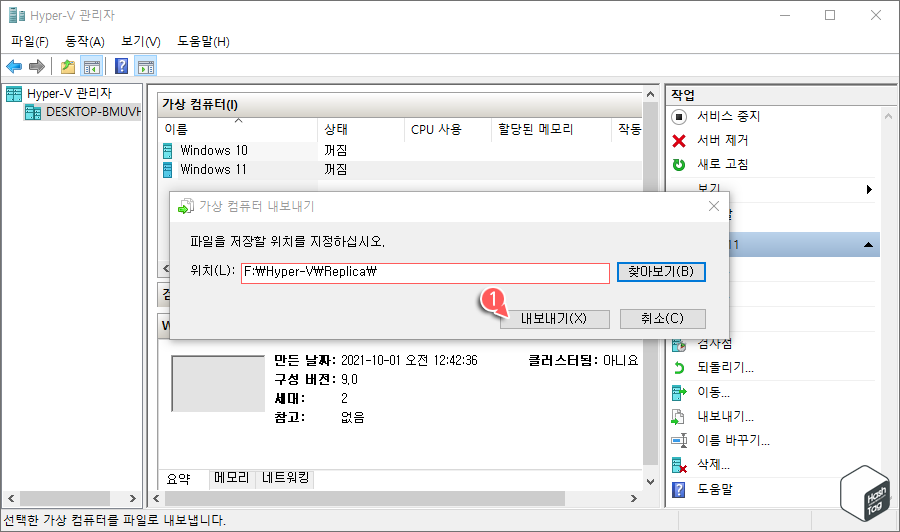Image resolution: width=900 pixels, height=532 pixels.
Task: Open the 동작(A) menu
Action: [x=85, y=41]
